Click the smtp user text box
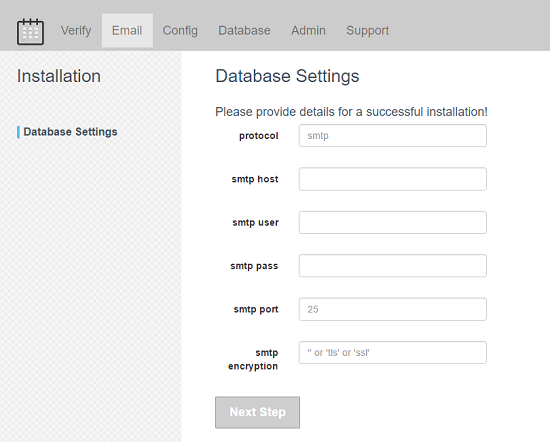 [393, 222]
